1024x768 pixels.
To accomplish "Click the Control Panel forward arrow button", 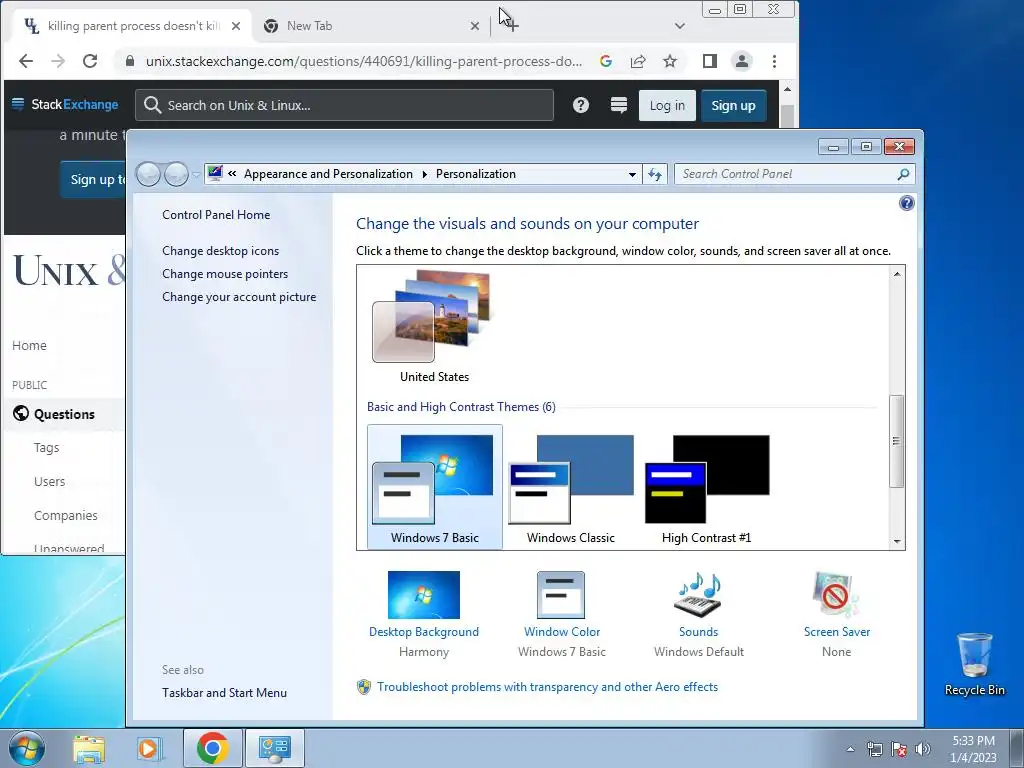I will tap(176, 174).
